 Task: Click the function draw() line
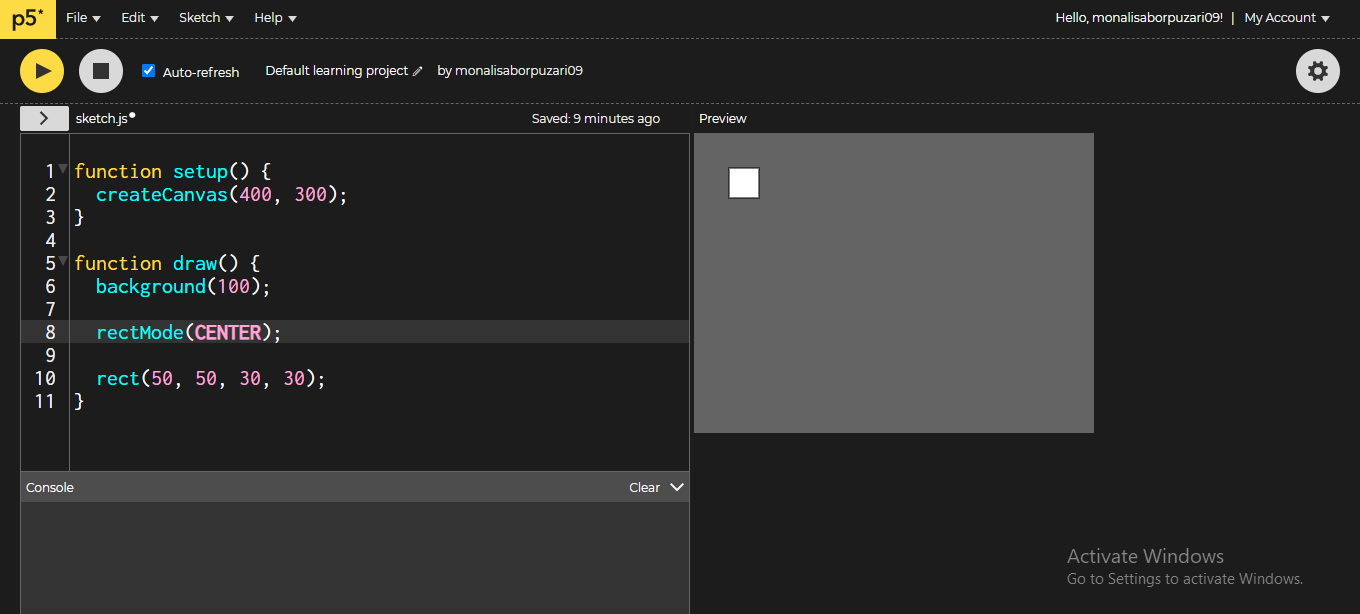point(167,263)
